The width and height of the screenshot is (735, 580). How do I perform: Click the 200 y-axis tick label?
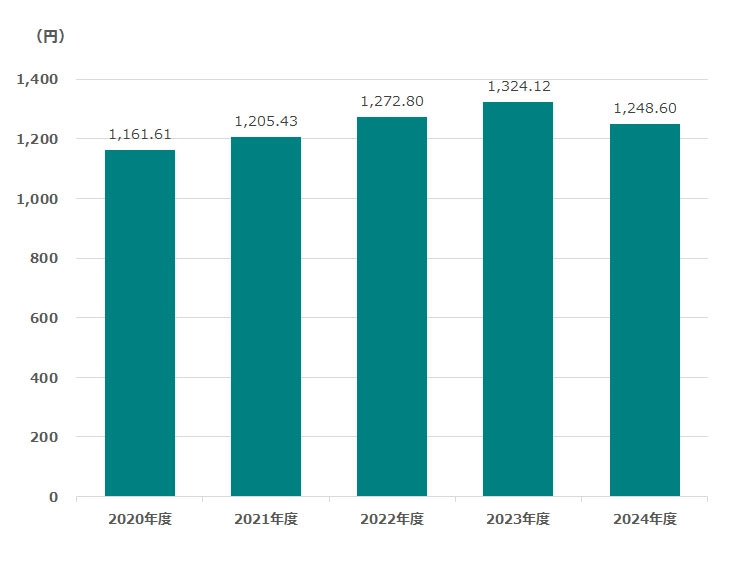pyautogui.click(x=44, y=437)
